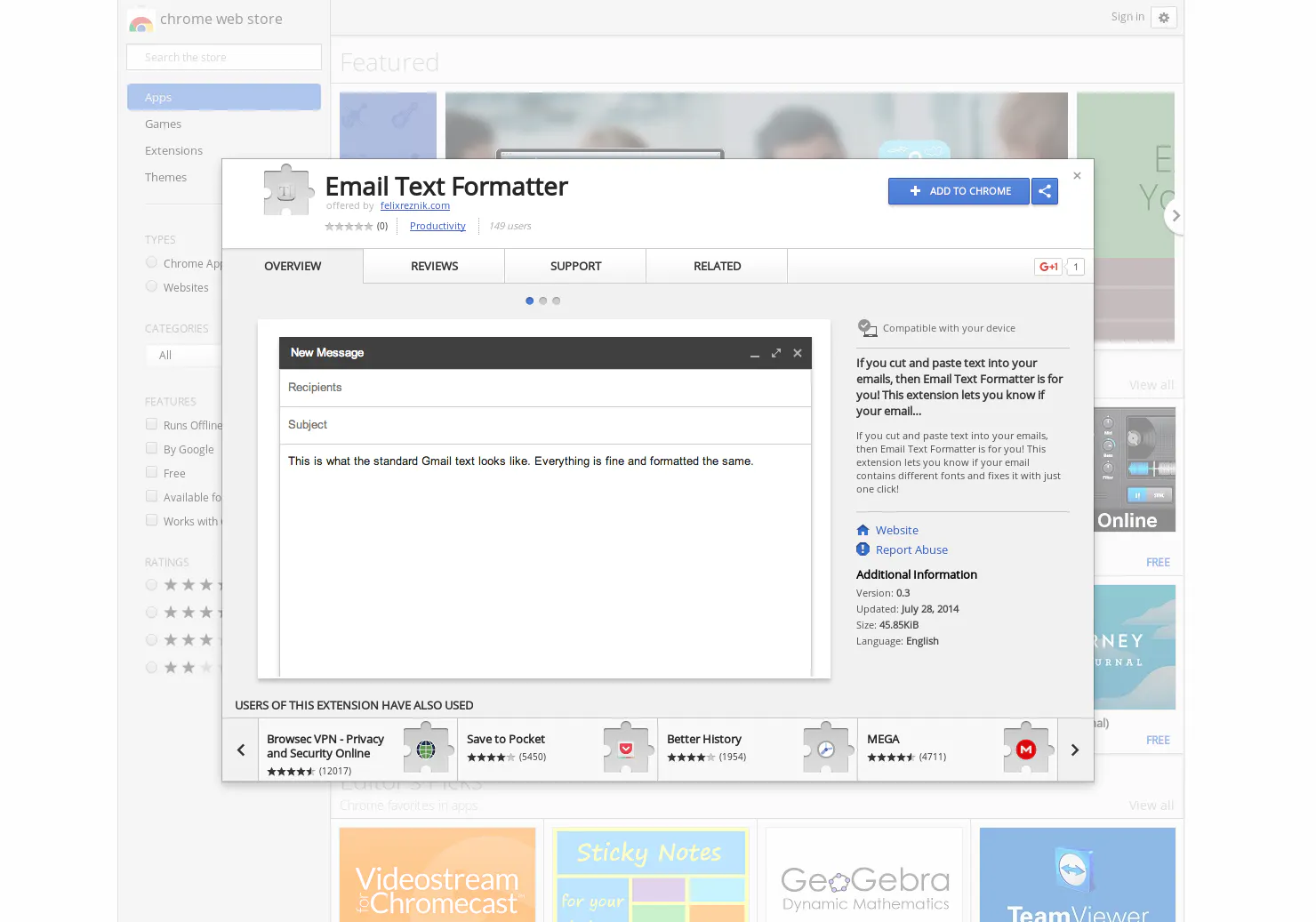Open the Better History extension card
1316x922 pixels.
click(758, 750)
